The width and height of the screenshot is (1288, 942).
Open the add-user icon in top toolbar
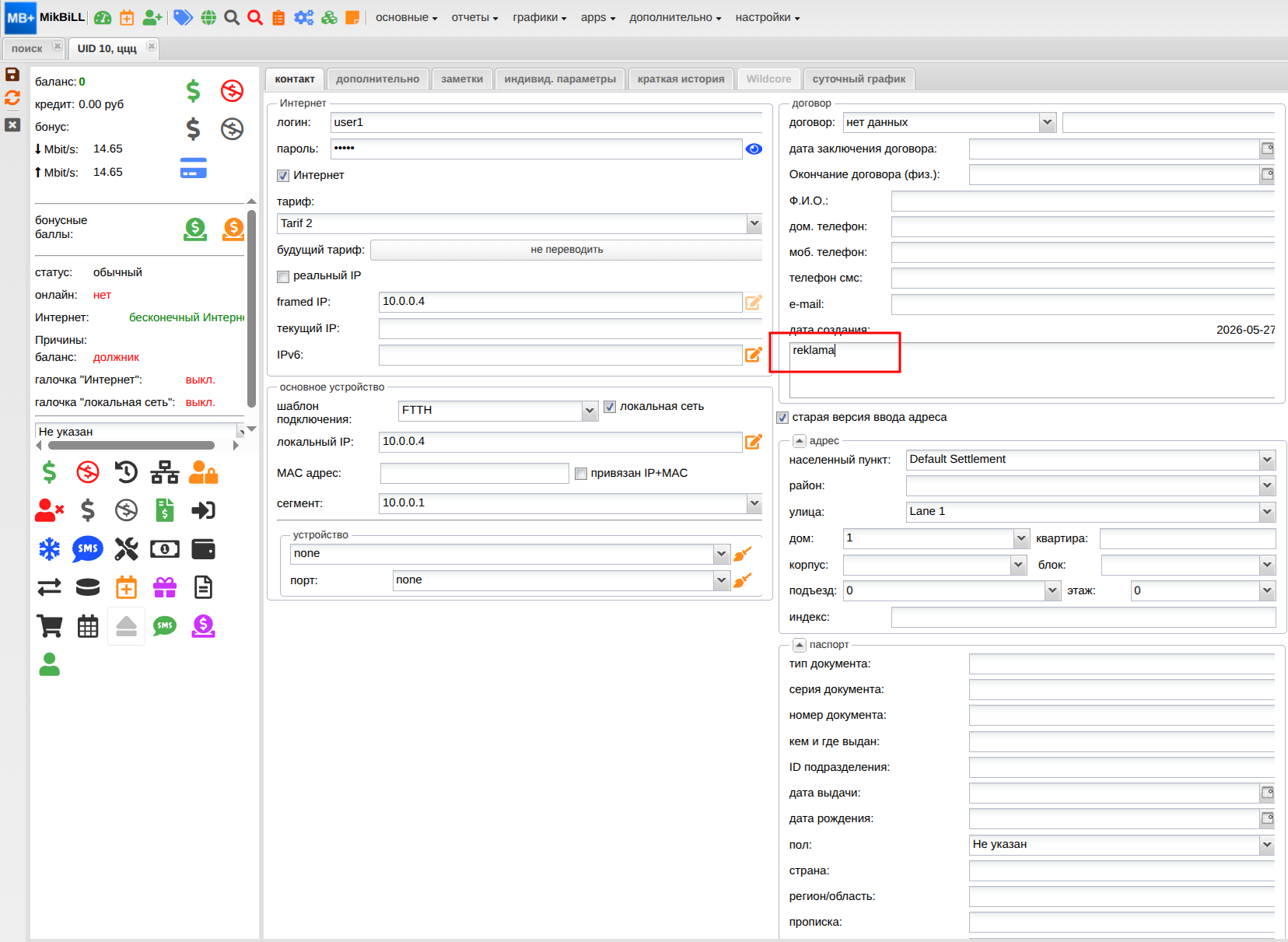pos(152,18)
